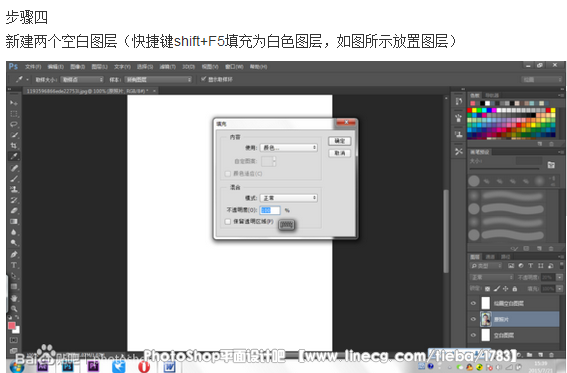This screenshot has width=567, height=373.
Task: Hide the selected photo layer
Action: [x=473, y=319]
